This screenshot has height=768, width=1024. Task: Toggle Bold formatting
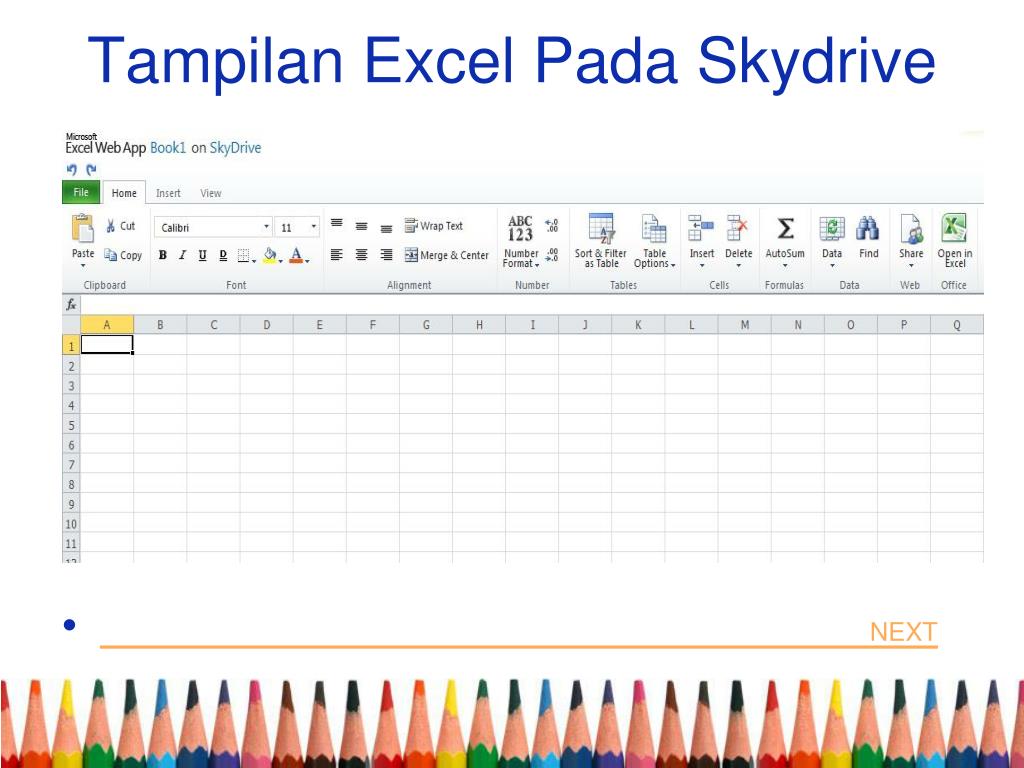point(163,255)
